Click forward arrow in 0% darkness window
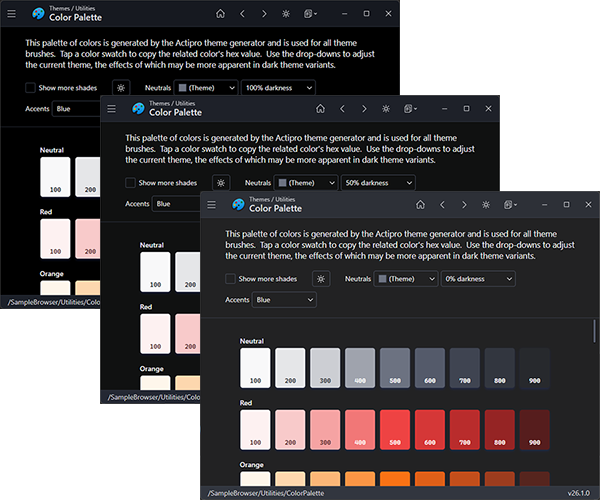This screenshot has width=600, height=500. coord(463,204)
